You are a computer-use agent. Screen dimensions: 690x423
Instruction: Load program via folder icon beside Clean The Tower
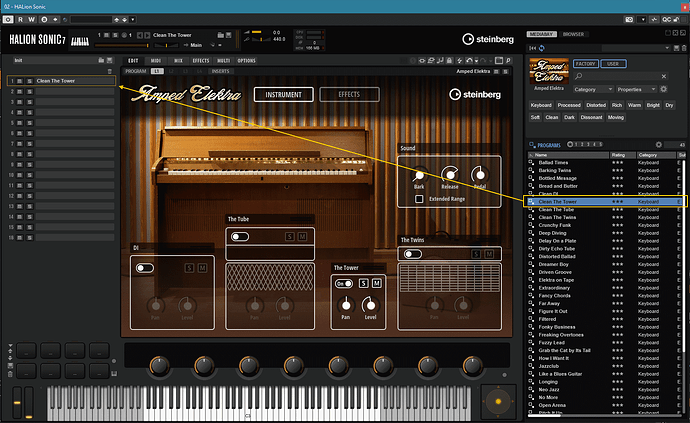point(220,35)
